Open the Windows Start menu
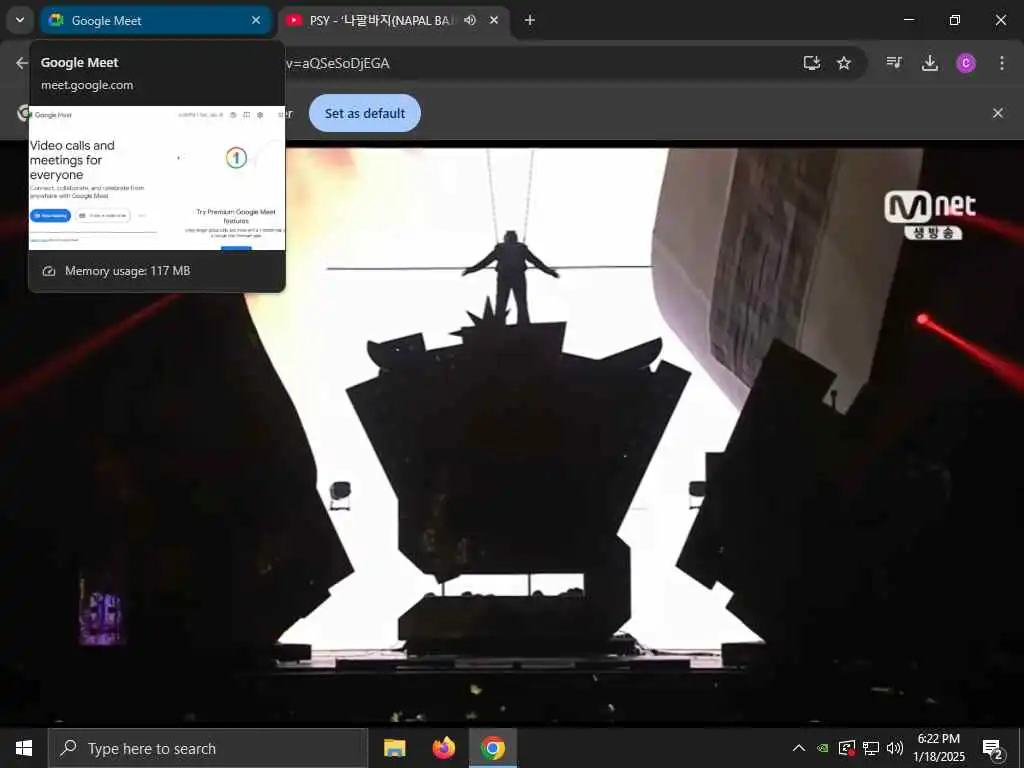Image resolution: width=1024 pixels, height=768 pixels. [x=24, y=748]
